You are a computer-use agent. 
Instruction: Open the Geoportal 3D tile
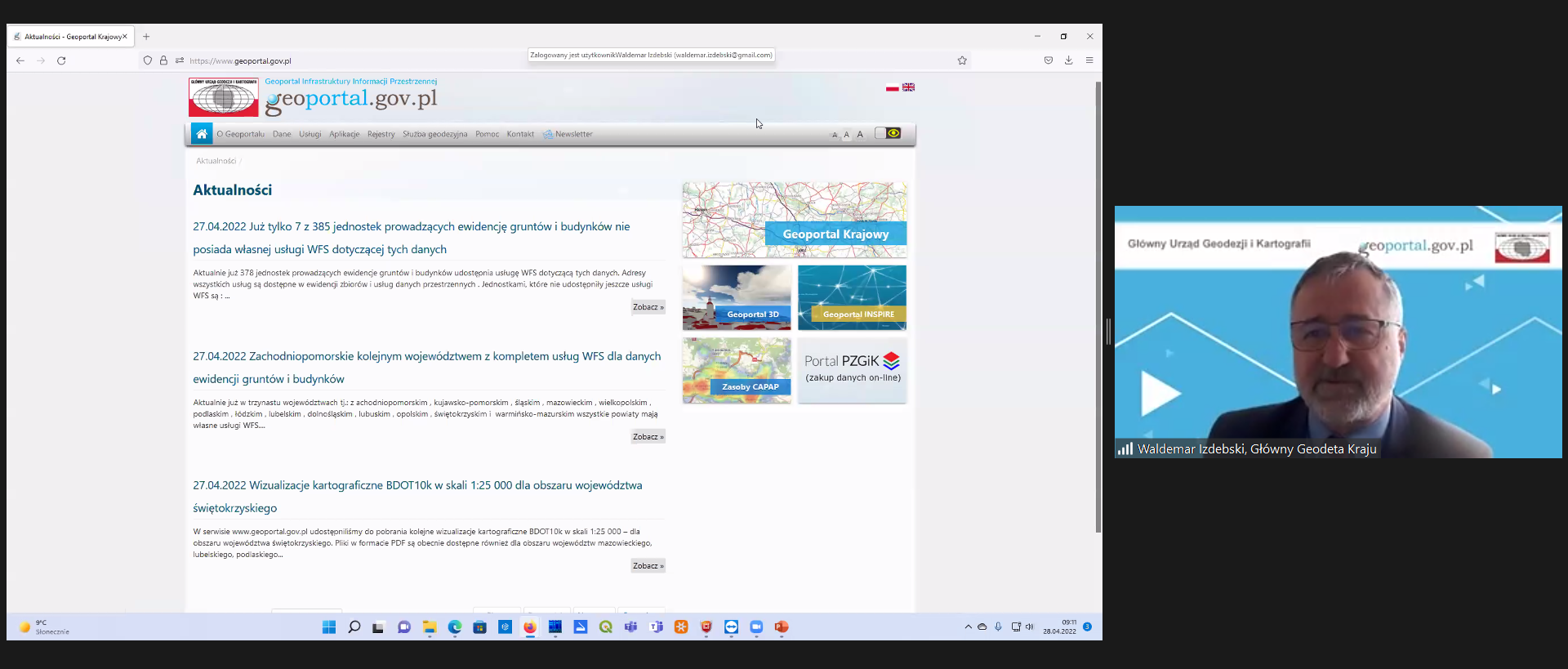[x=737, y=297]
